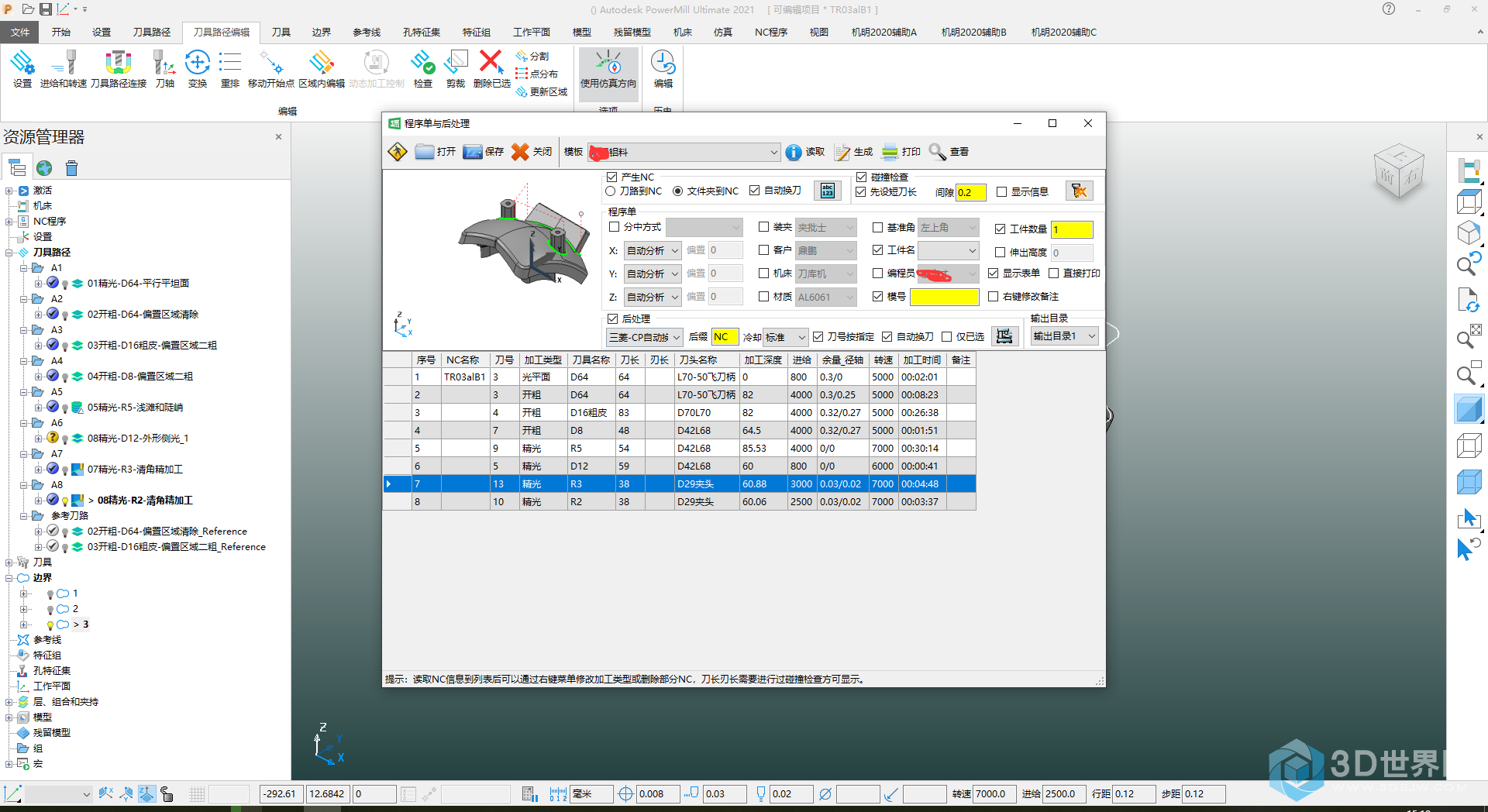Viewport: 1488px width, 812px height.
Task: Click the 关闭 close button in dialog toolbar
Action: click(x=532, y=152)
